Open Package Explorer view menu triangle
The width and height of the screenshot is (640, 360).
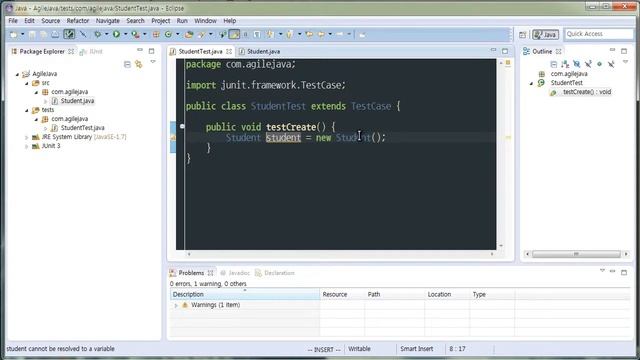coord(153,62)
